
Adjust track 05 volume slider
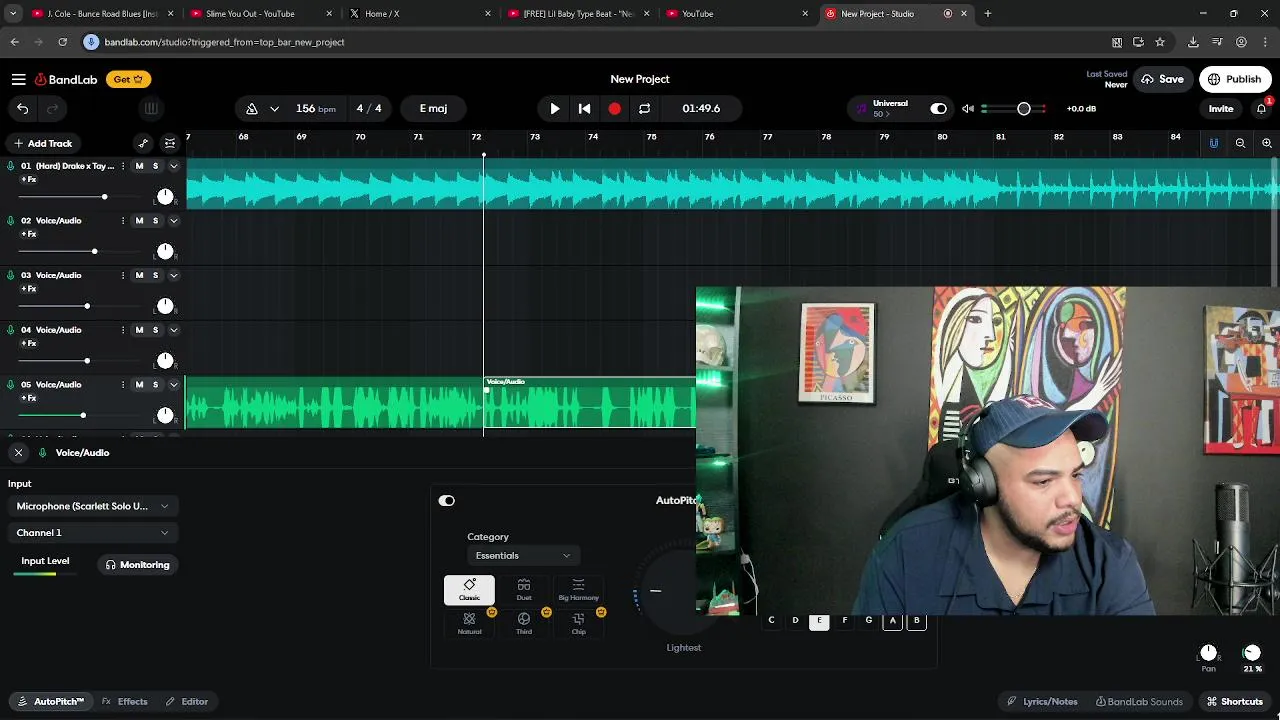(83, 415)
